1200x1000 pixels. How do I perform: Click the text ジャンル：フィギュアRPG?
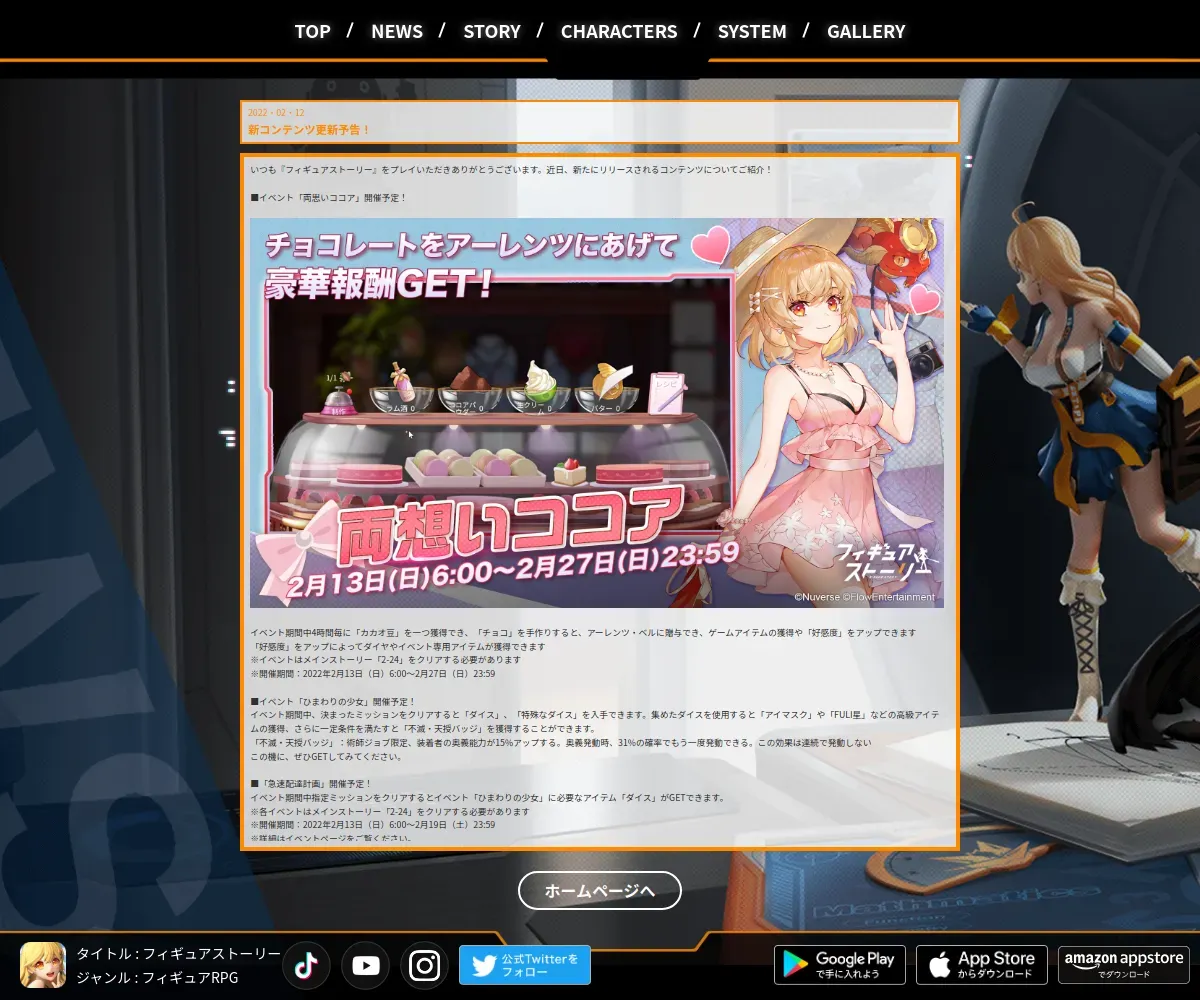coord(158,978)
